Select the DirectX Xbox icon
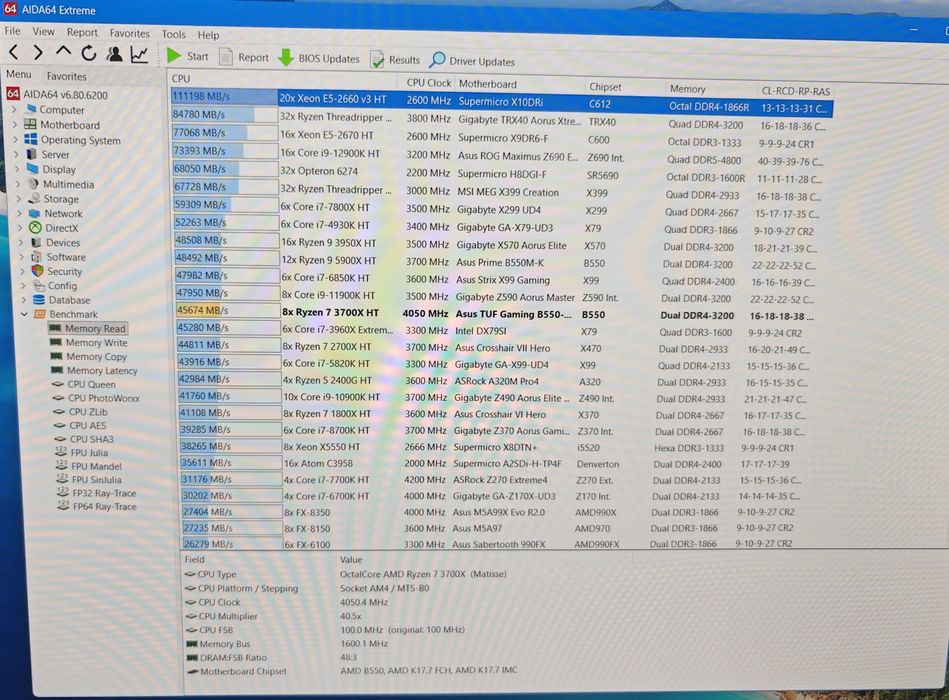The image size is (949, 700). point(36,227)
